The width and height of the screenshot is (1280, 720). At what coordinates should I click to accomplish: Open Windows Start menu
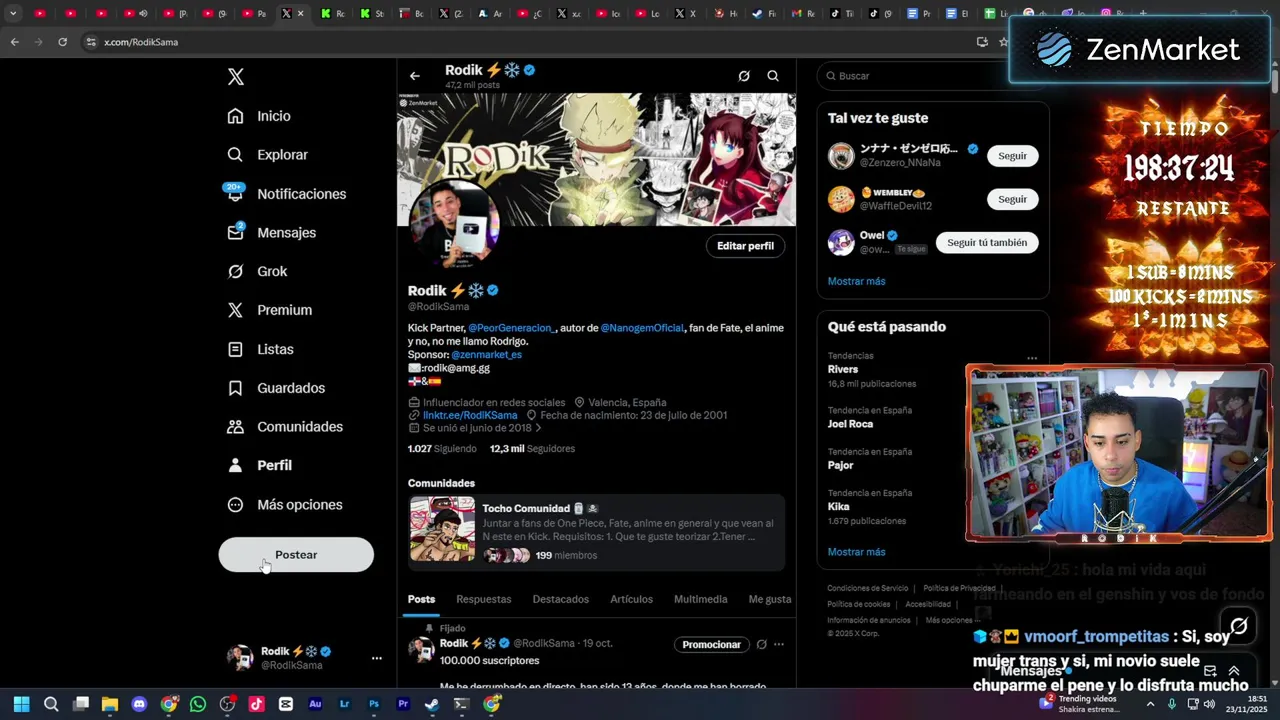tap(22, 704)
